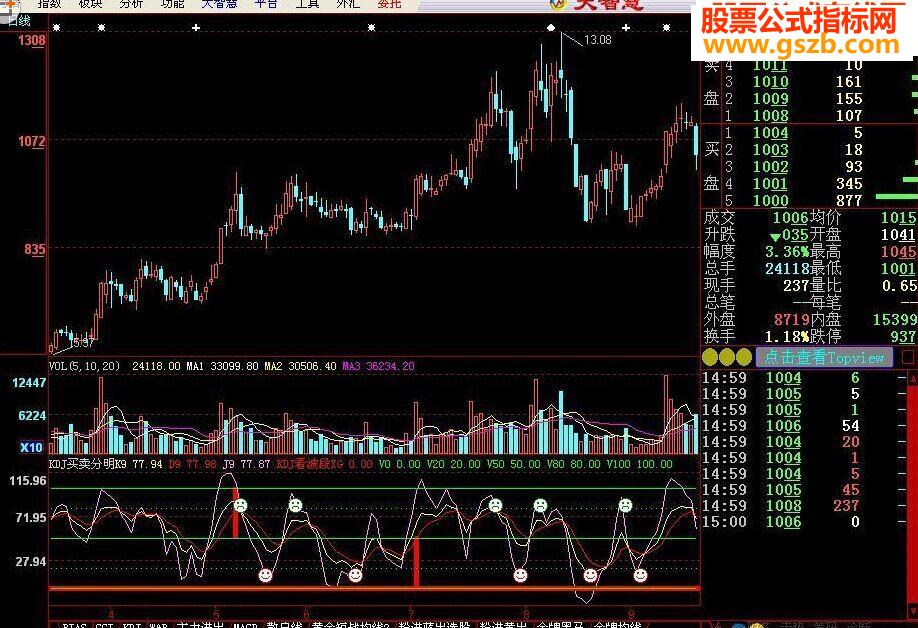Image resolution: width=918 pixels, height=628 pixels.
Task: Click the 幅度 3.36% change value
Action: 787,252
